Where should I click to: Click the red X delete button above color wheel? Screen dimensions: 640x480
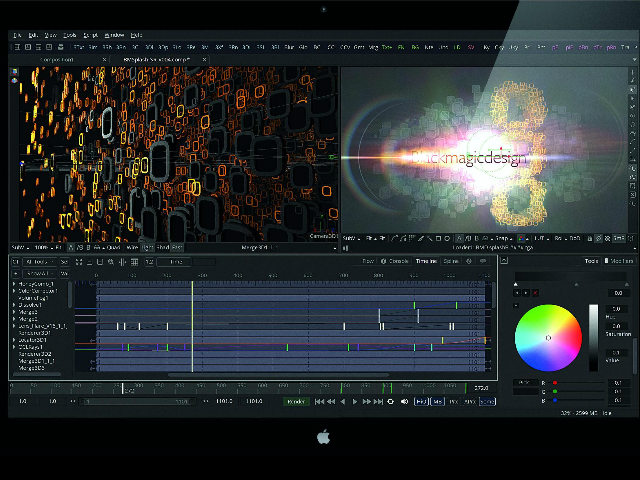535,293
